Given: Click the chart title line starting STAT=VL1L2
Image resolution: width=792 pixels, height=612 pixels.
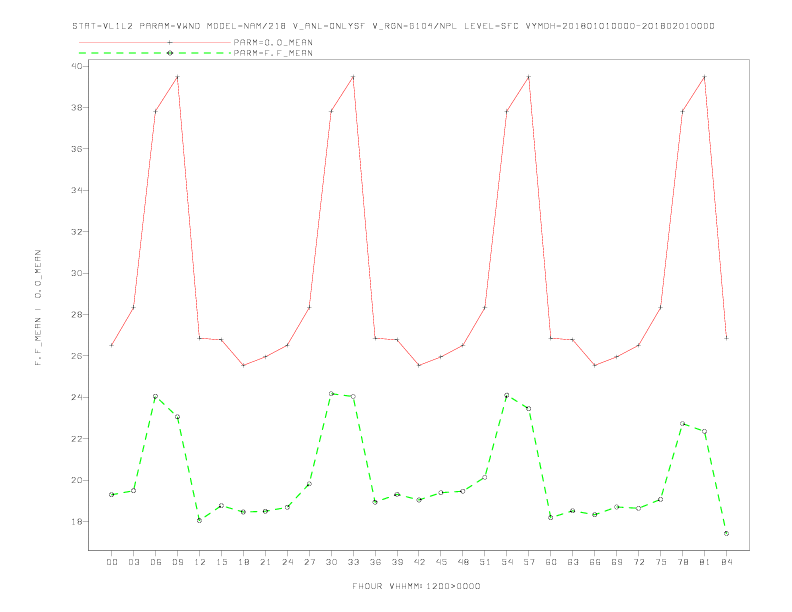Looking at the screenshot, I should [x=393, y=26].
